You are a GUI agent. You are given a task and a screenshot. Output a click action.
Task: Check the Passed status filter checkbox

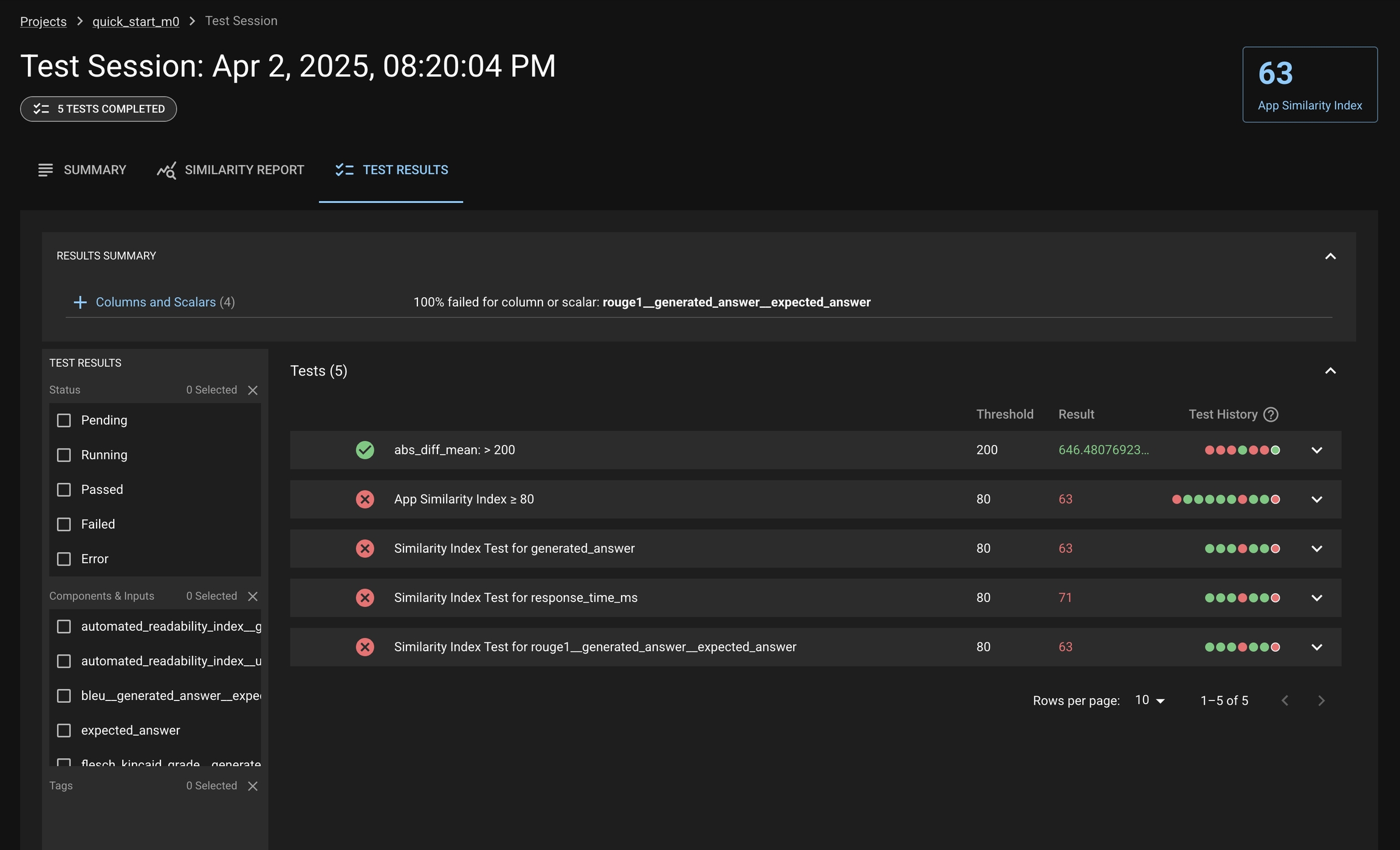pyautogui.click(x=64, y=490)
